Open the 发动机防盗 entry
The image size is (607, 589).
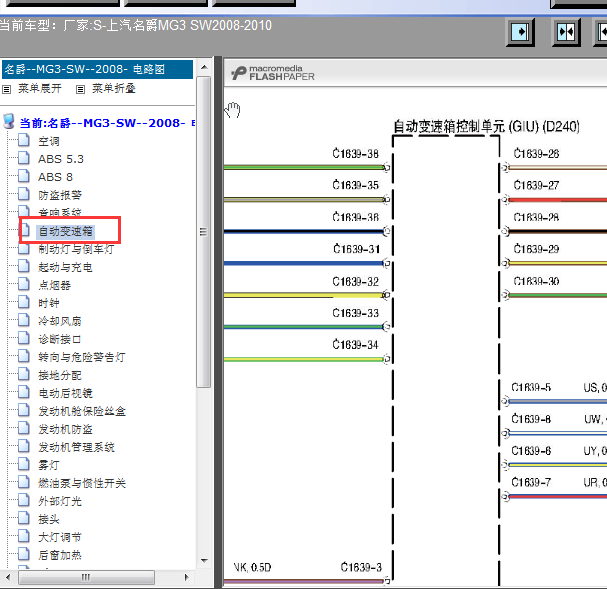pos(65,429)
